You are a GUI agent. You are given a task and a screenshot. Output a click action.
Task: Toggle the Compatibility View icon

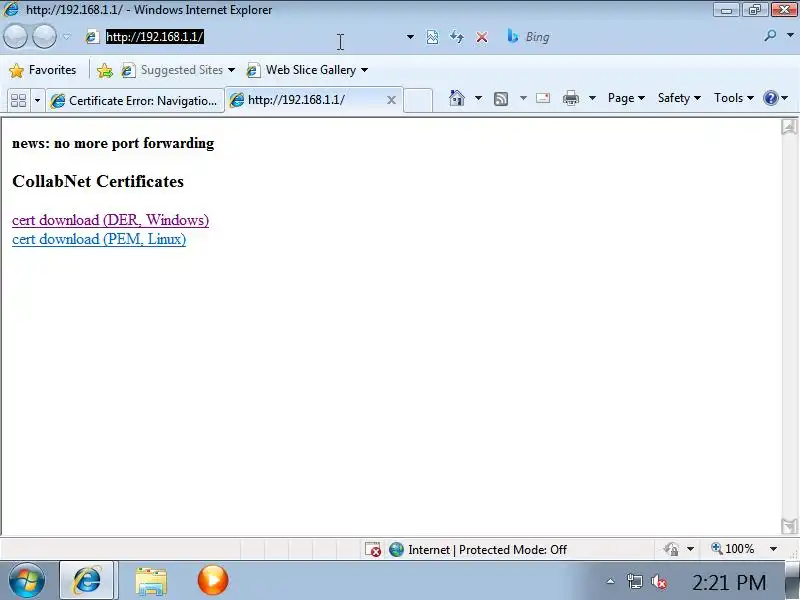432,37
